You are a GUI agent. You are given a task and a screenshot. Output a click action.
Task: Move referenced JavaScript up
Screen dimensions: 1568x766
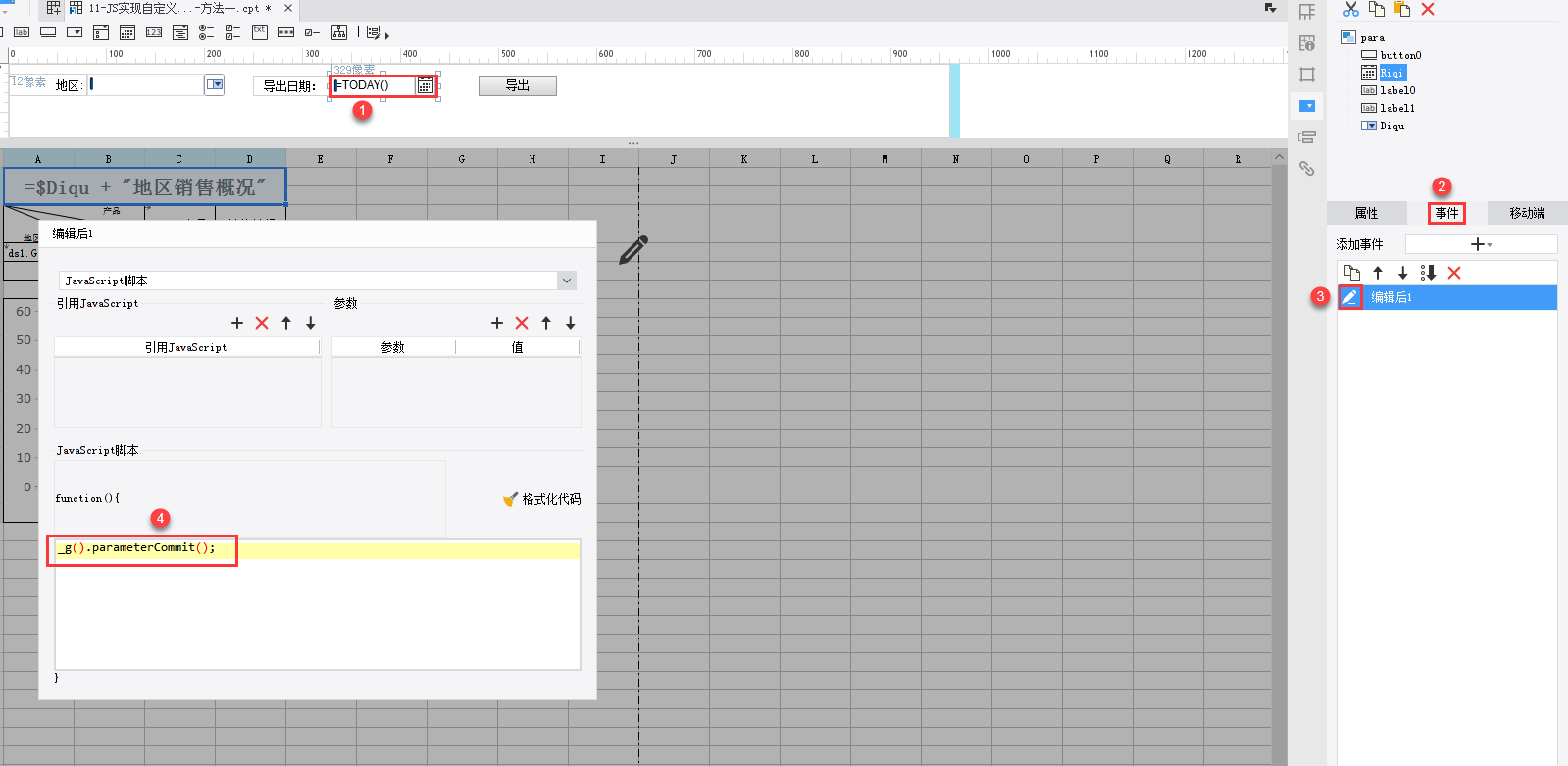coord(286,323)
